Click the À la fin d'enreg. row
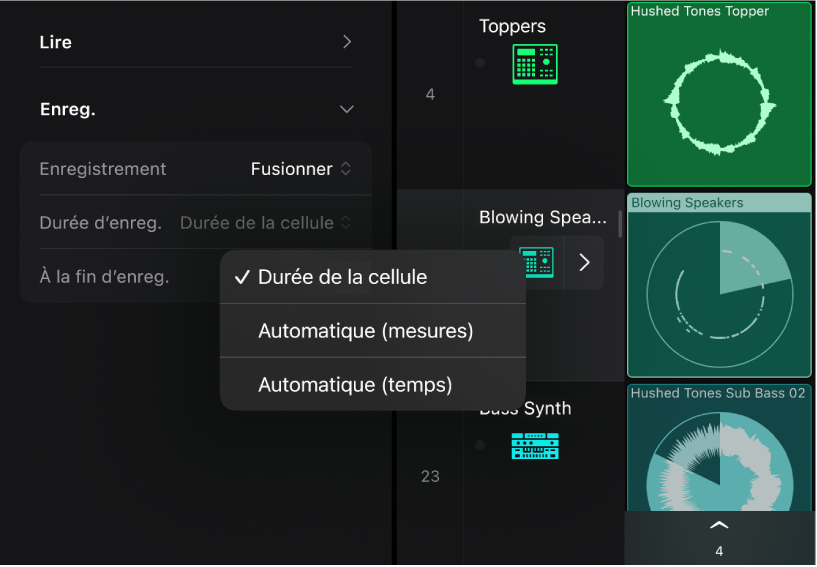Image resolution: width=817 pixels, height=567 pixels. click(104, 277)
